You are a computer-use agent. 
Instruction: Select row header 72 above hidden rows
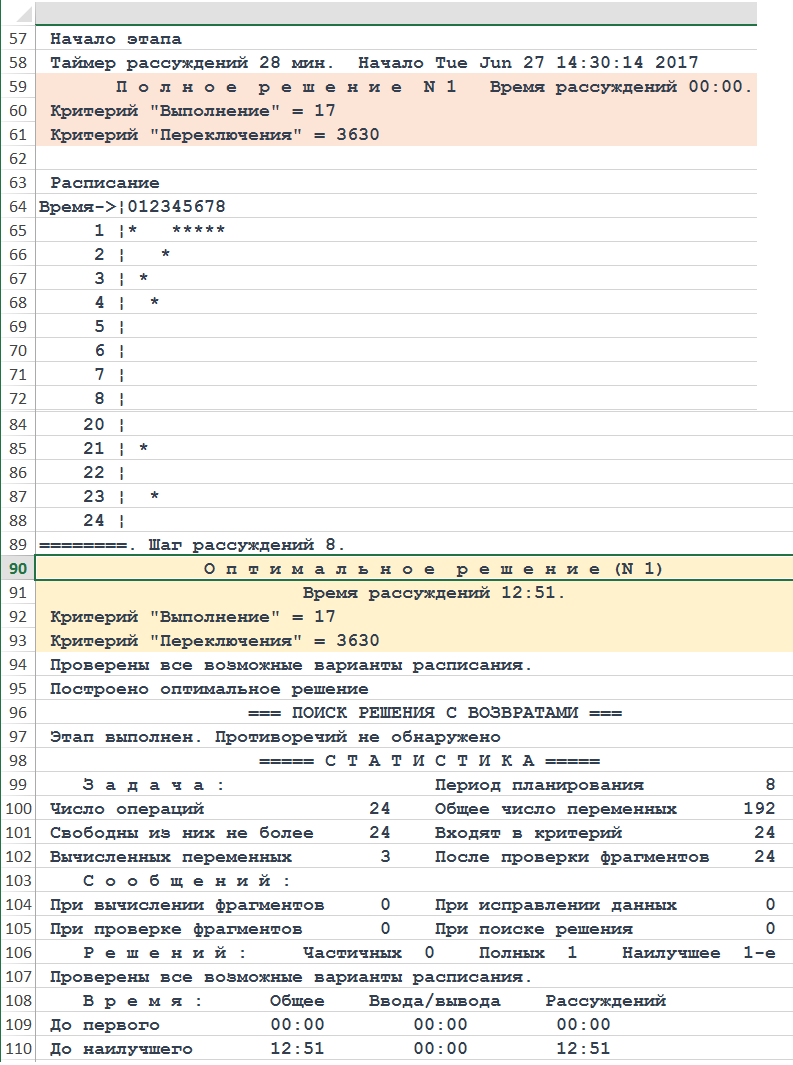pyautogui.click(x=17, y=399)
